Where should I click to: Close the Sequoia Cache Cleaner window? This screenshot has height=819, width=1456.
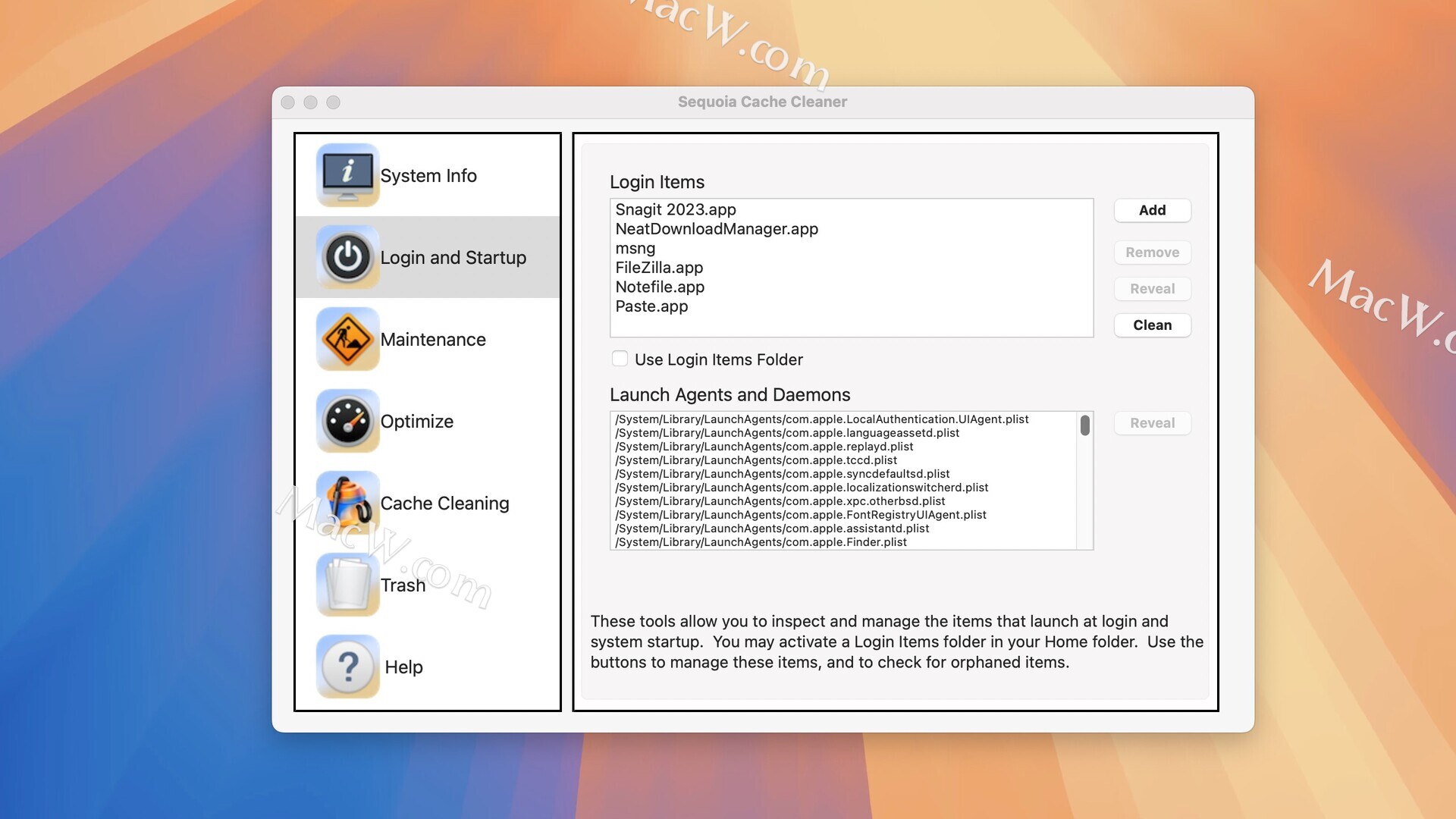click(x=287, y=102)
